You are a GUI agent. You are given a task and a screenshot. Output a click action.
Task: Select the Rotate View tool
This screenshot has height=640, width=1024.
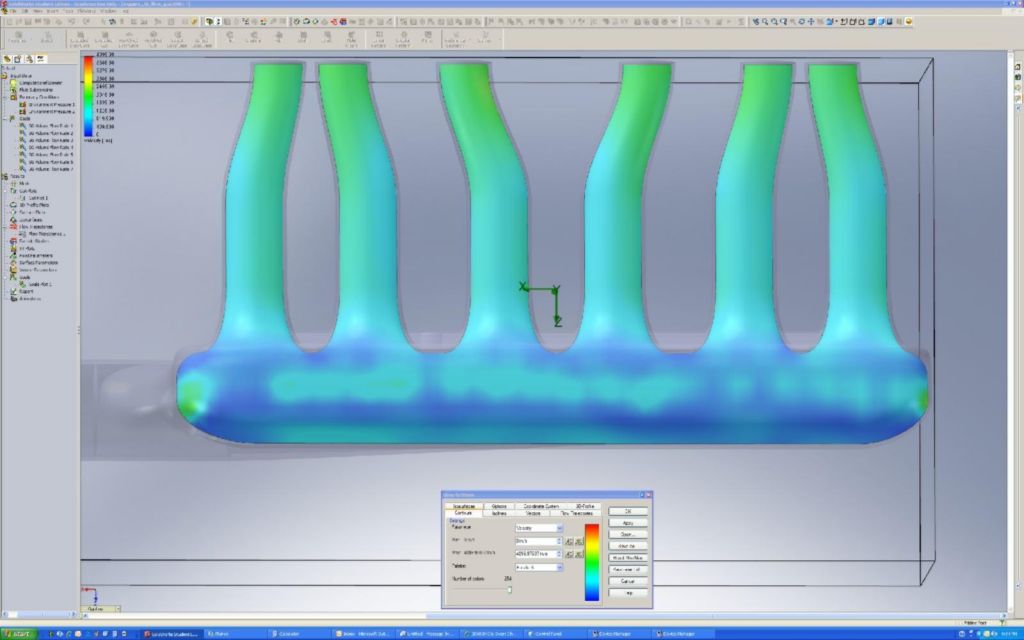click(x=804, y=21)
